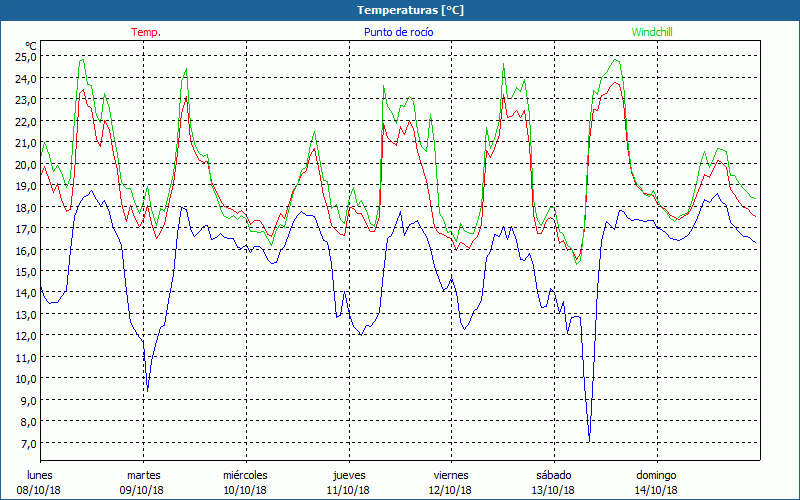This screenshot has width=800, height=500.
Task: Click the 'jueves' day label
Action: [x=349, y=475]
